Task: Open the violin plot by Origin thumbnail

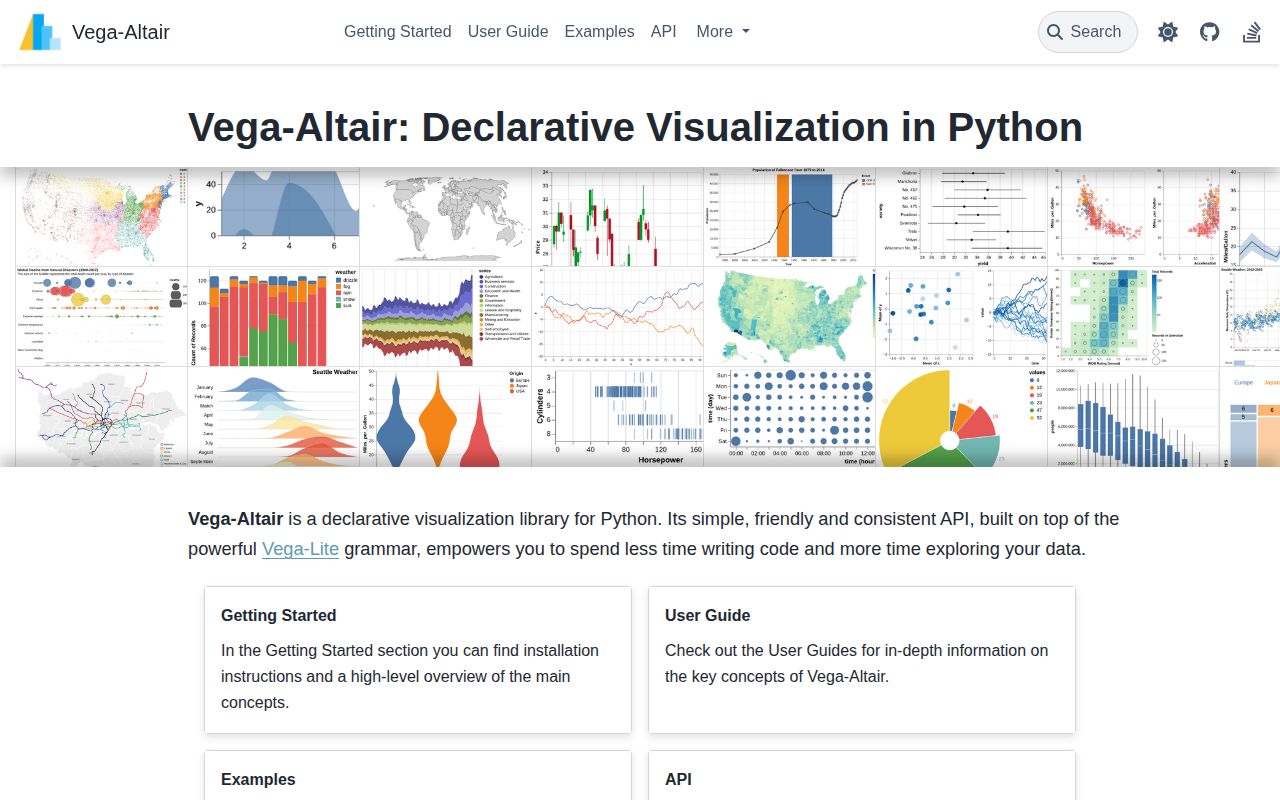Action: click(446, 416)
